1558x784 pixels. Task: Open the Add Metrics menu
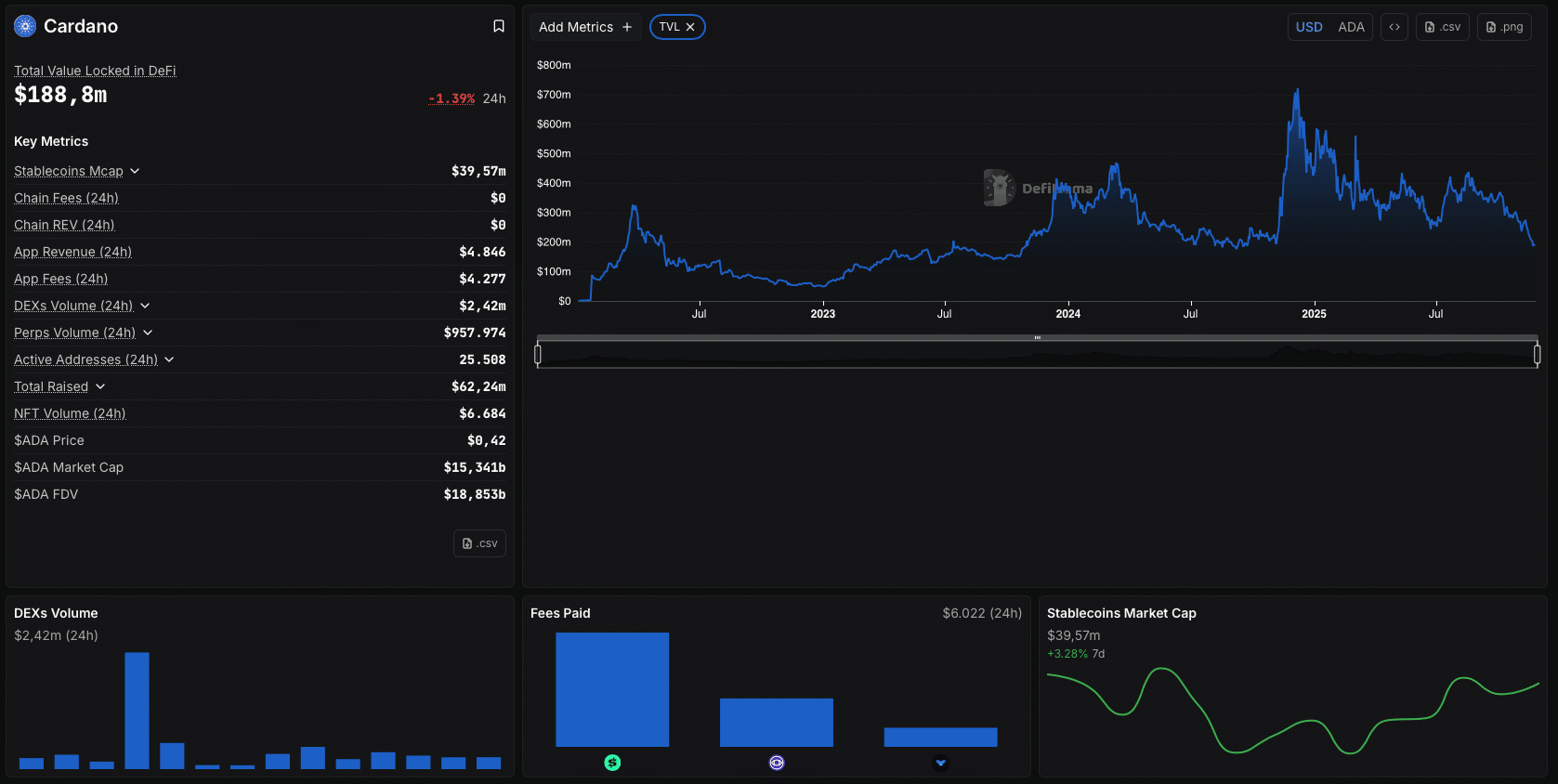click(x=585, y=27)
